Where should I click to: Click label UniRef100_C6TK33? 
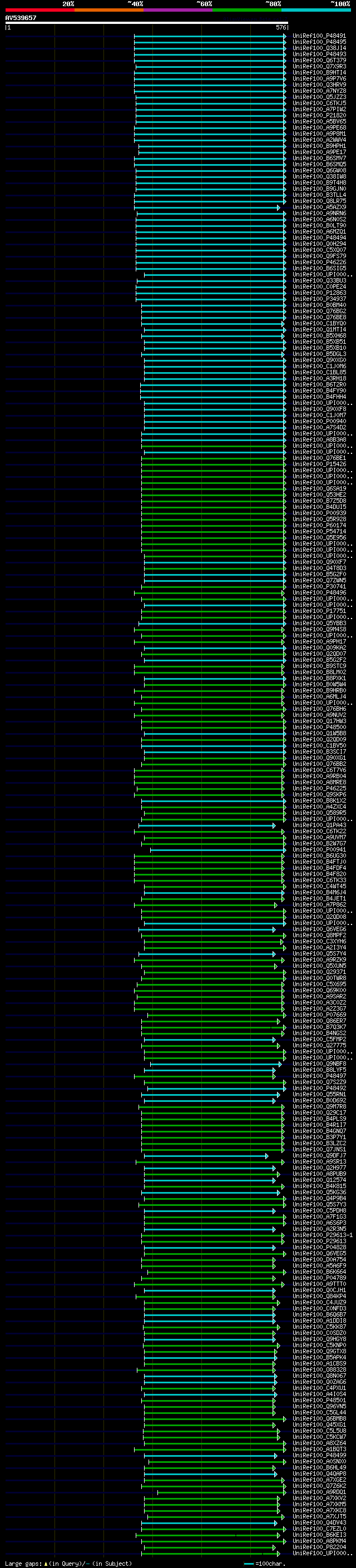319,879
